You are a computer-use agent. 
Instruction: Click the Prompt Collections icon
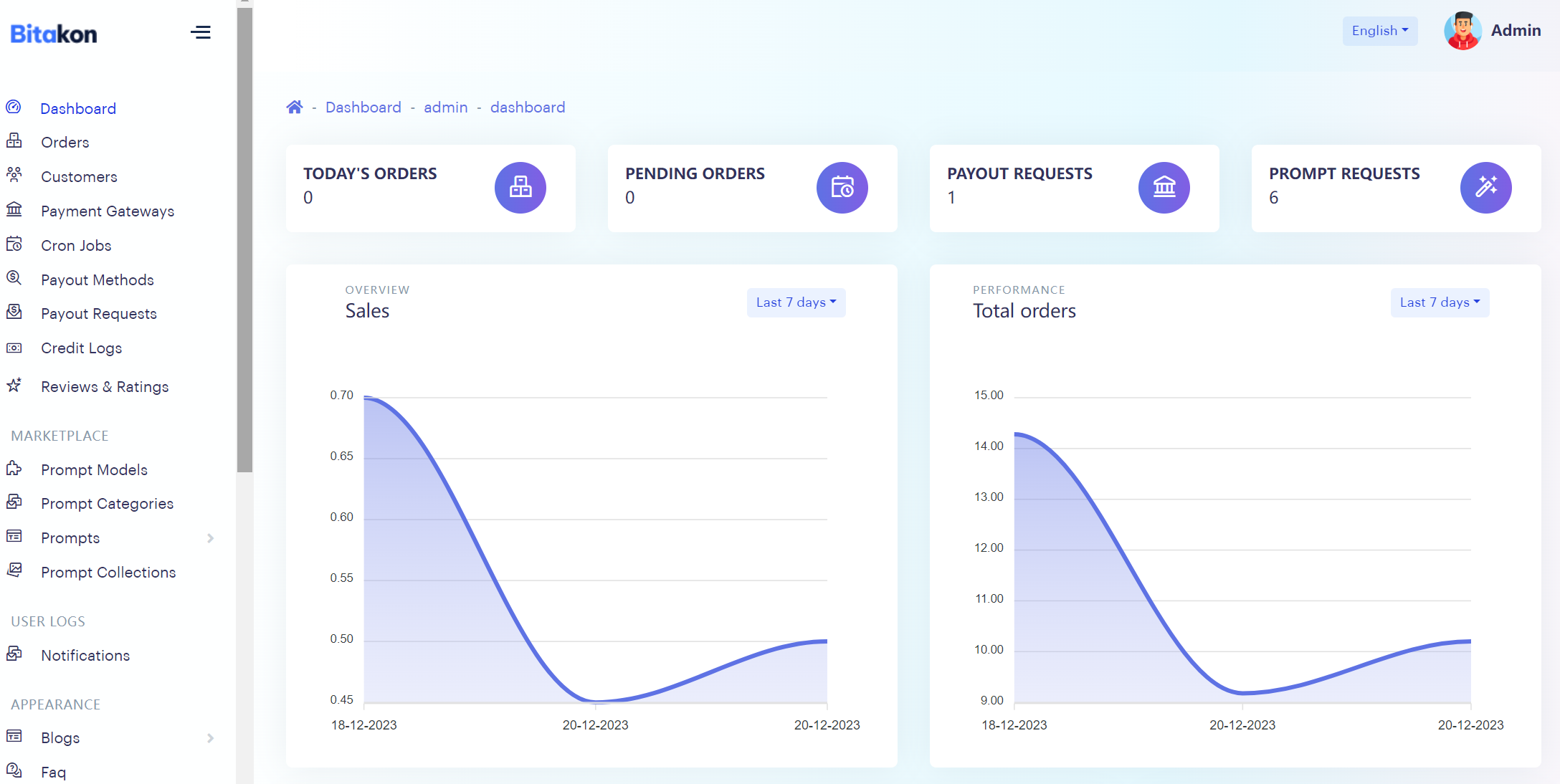[14, 570]
